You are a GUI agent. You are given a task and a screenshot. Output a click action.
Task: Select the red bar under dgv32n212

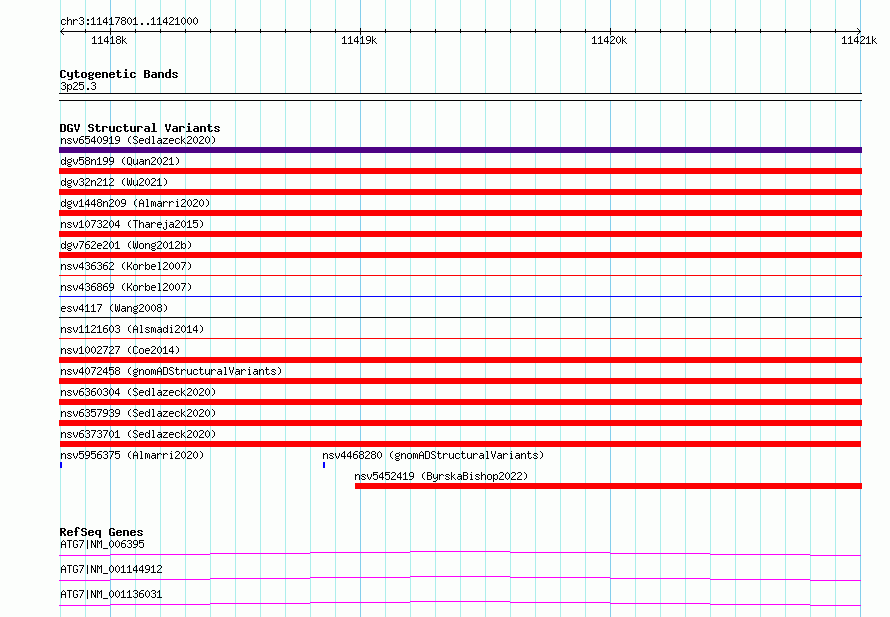[460, 192]
